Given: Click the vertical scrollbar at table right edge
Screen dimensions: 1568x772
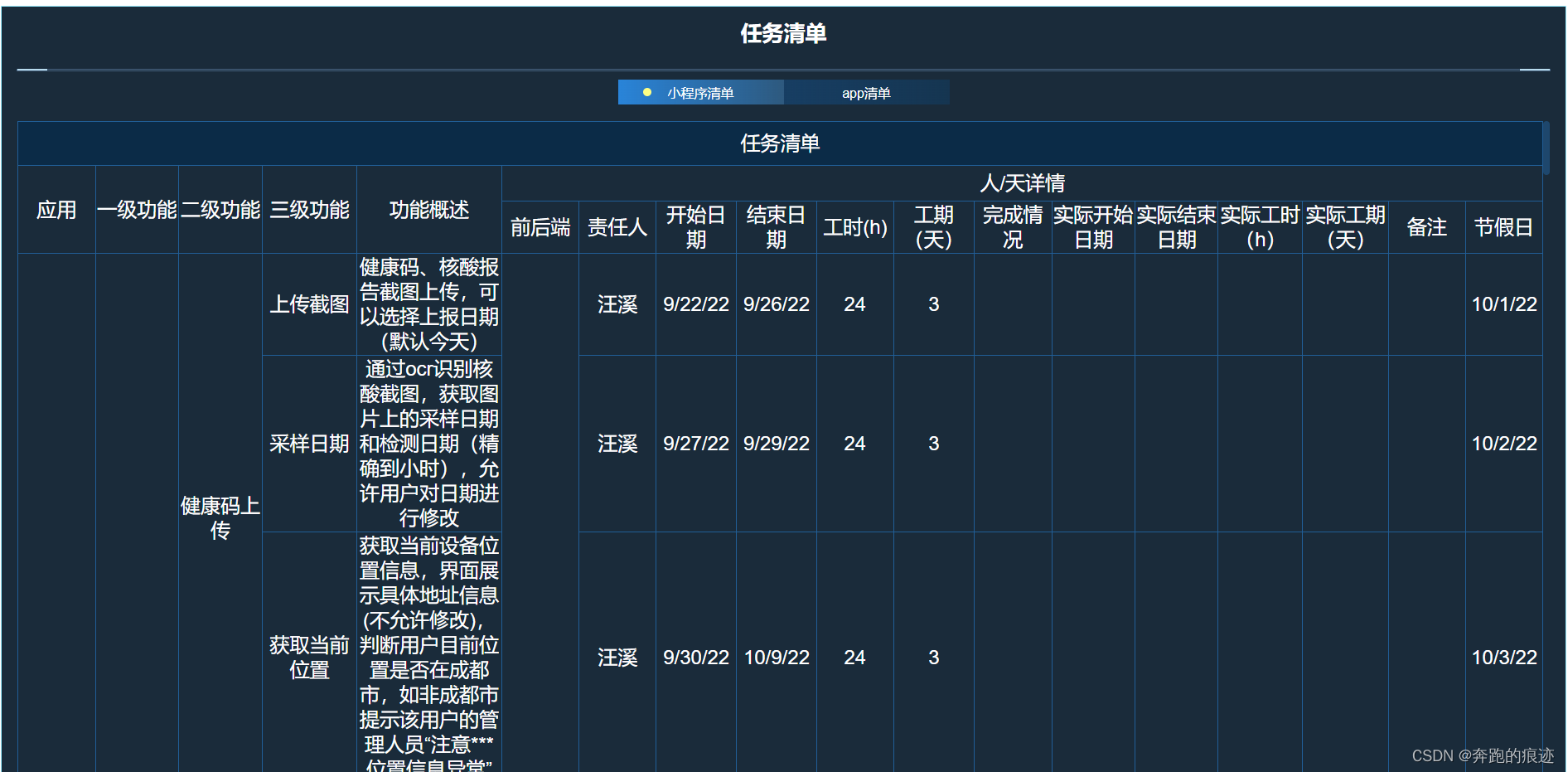Looking at the screenshot, I should [x=1546, y=148].
